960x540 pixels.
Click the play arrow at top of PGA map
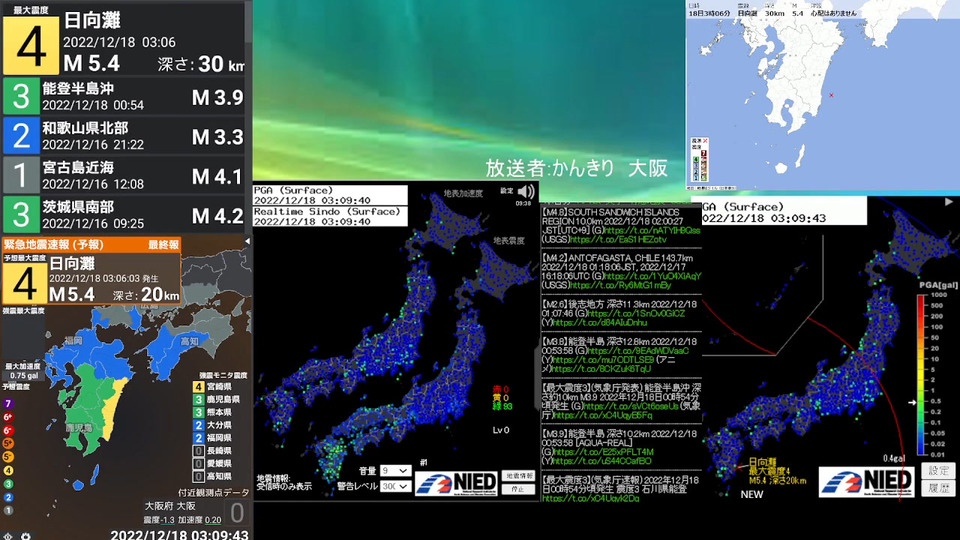point(948,201)
